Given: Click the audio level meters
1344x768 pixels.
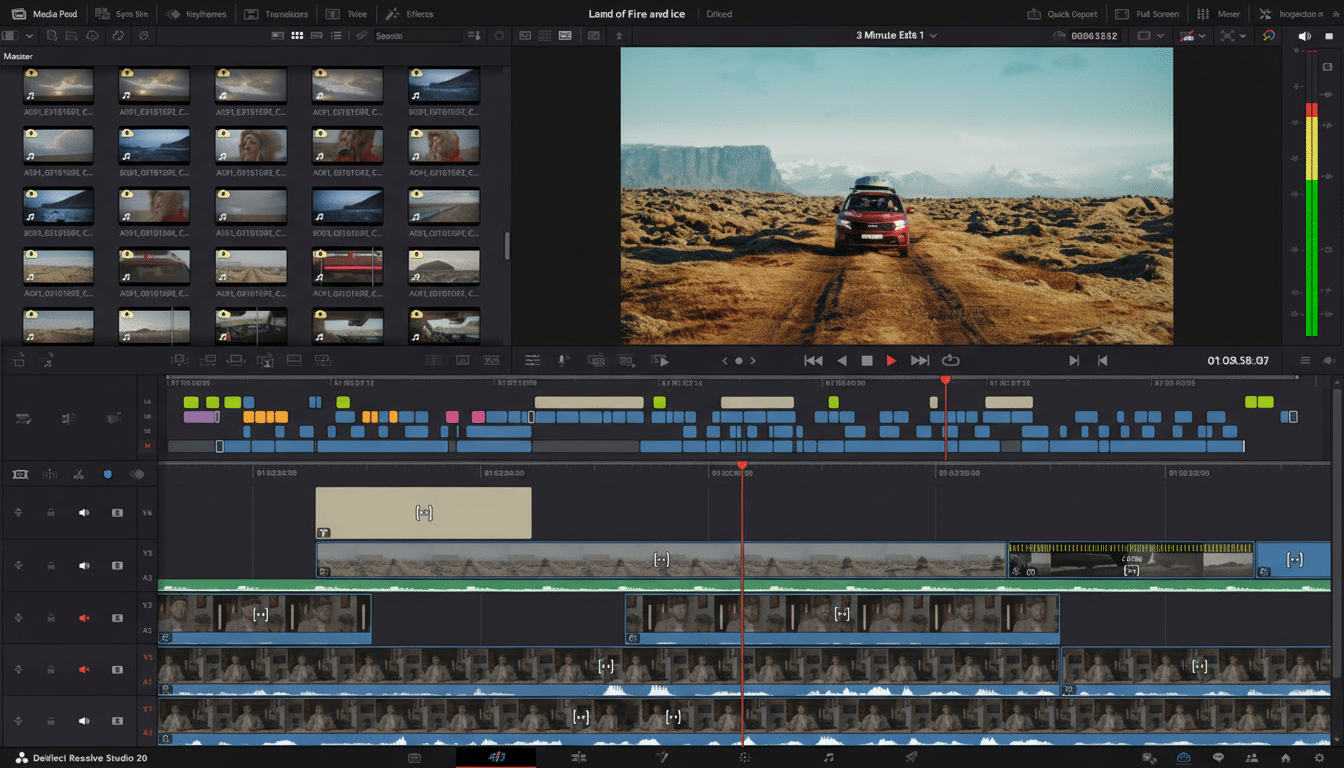Looking at the screenshot, I should 1313,200.
